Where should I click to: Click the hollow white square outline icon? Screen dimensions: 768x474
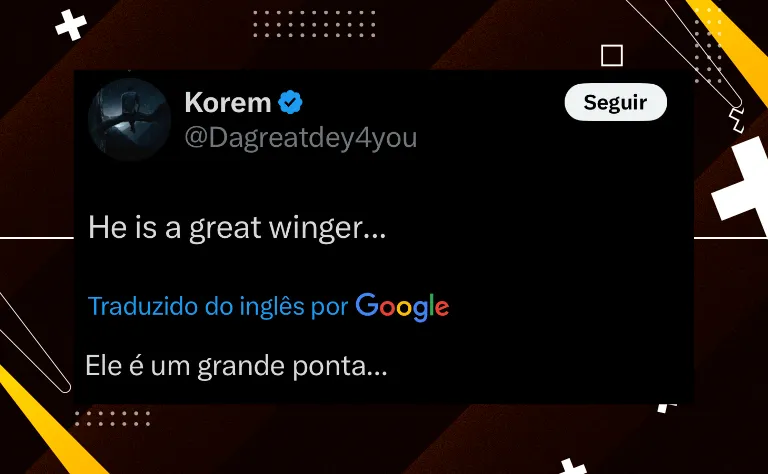pos(612,55)
